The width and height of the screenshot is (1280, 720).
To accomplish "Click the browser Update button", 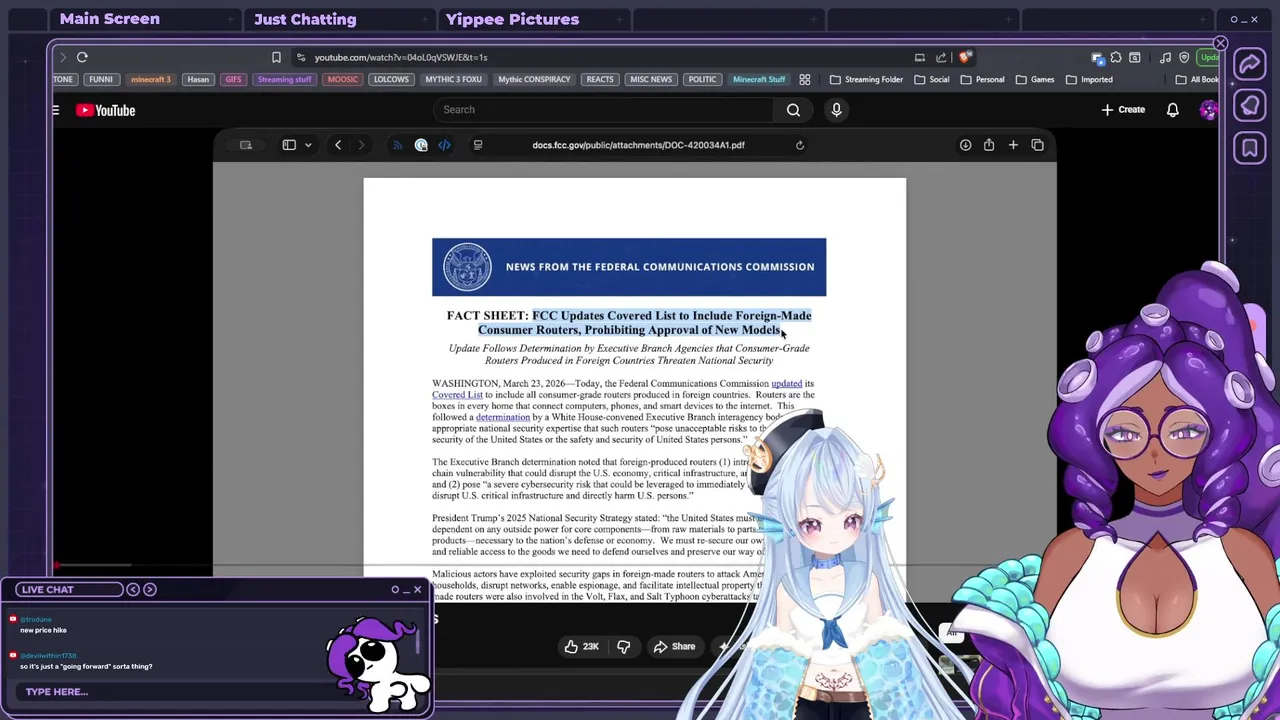I will tap(1209, 57).
